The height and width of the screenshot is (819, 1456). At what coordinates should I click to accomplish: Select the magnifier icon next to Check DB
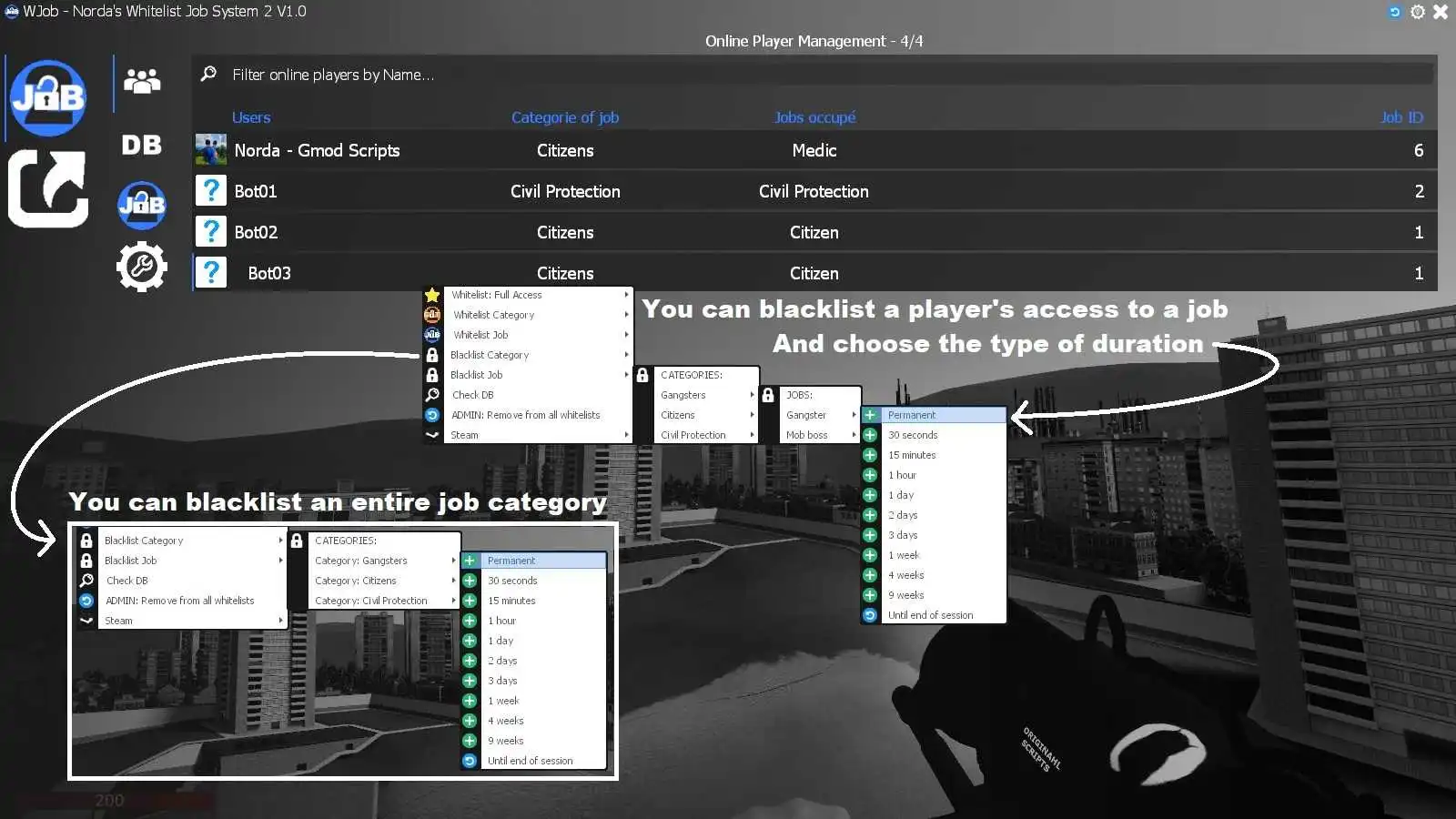431,394
